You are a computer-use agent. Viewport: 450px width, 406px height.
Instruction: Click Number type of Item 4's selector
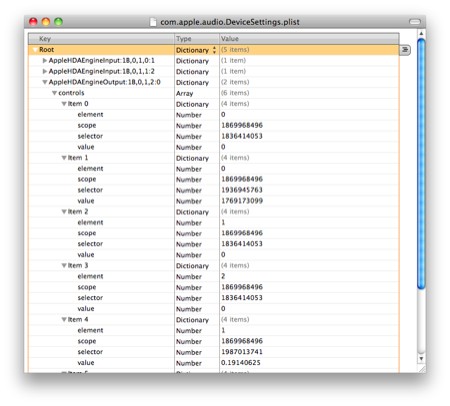189,352
